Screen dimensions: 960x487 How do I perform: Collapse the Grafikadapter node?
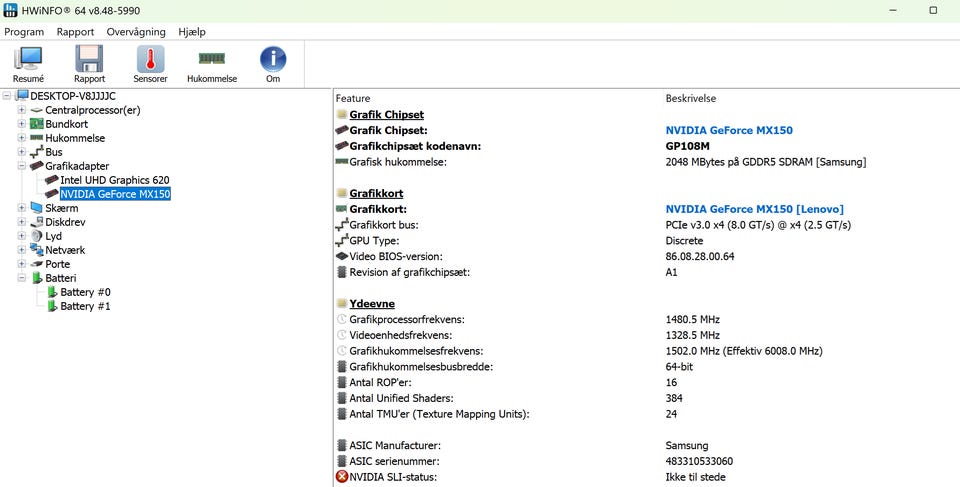pyautogui.click(x=22, y=166)
